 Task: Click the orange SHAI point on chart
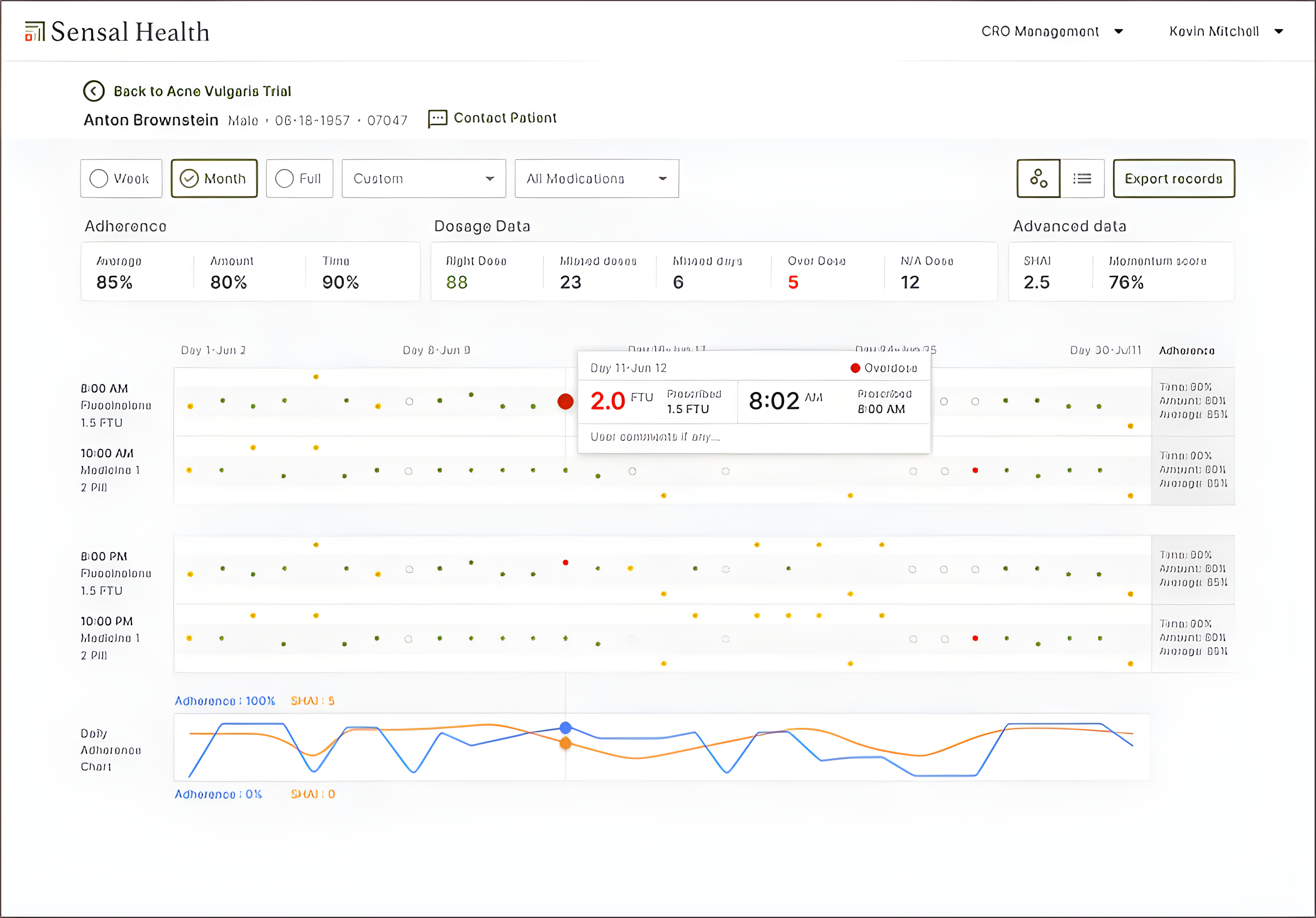pyautogui.click(x=565, y=743)
